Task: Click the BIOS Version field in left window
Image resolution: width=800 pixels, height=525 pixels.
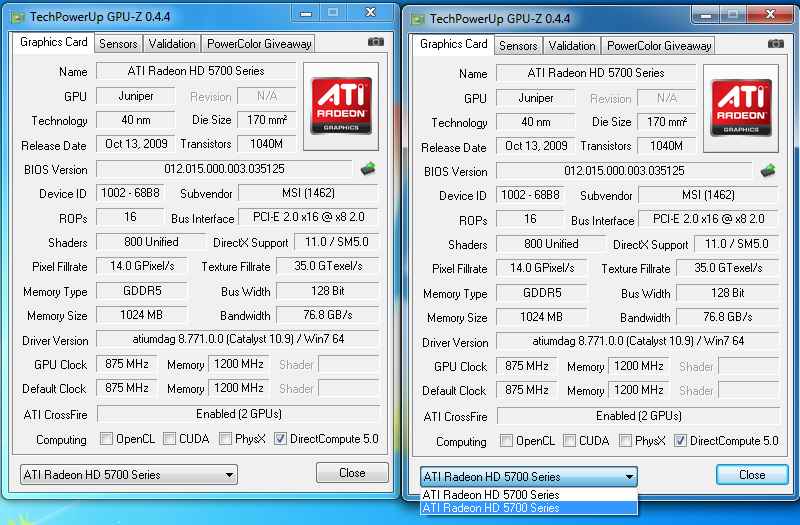Action: point(224,169)
